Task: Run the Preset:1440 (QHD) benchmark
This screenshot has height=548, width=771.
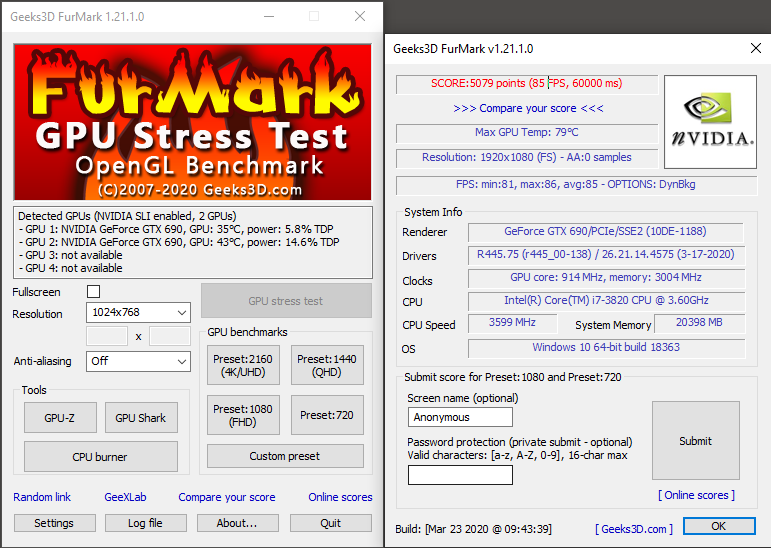Action: 327,365
